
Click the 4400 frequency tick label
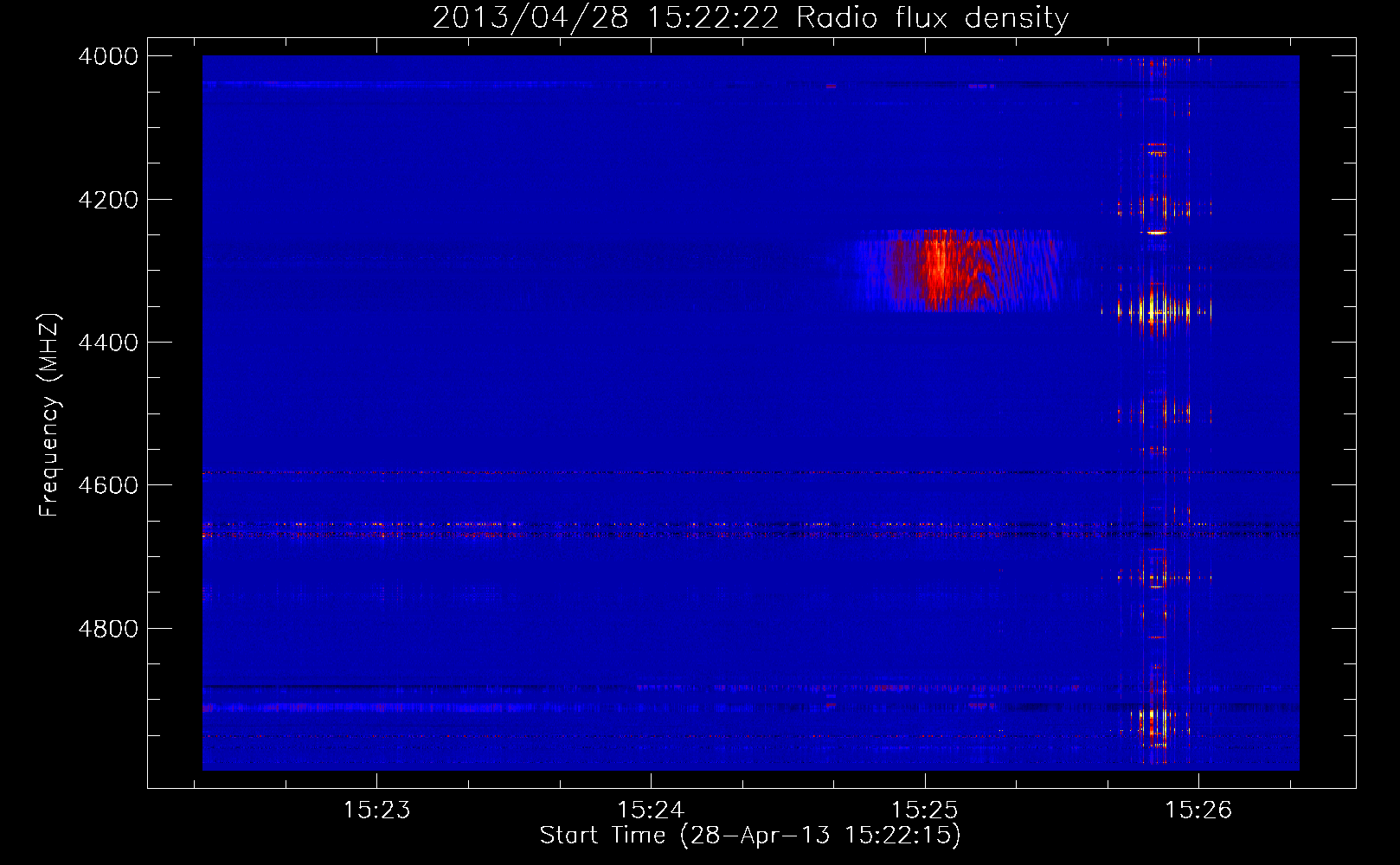pos(108,343)
